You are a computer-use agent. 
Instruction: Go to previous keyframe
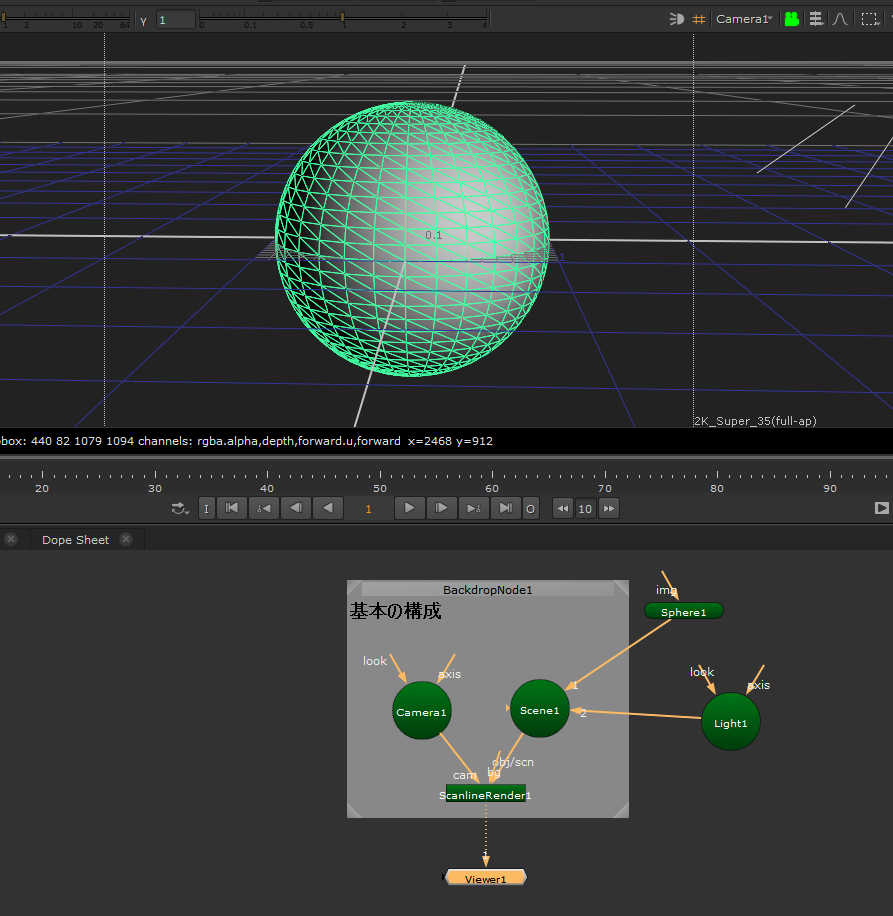(x=264, y=509)
